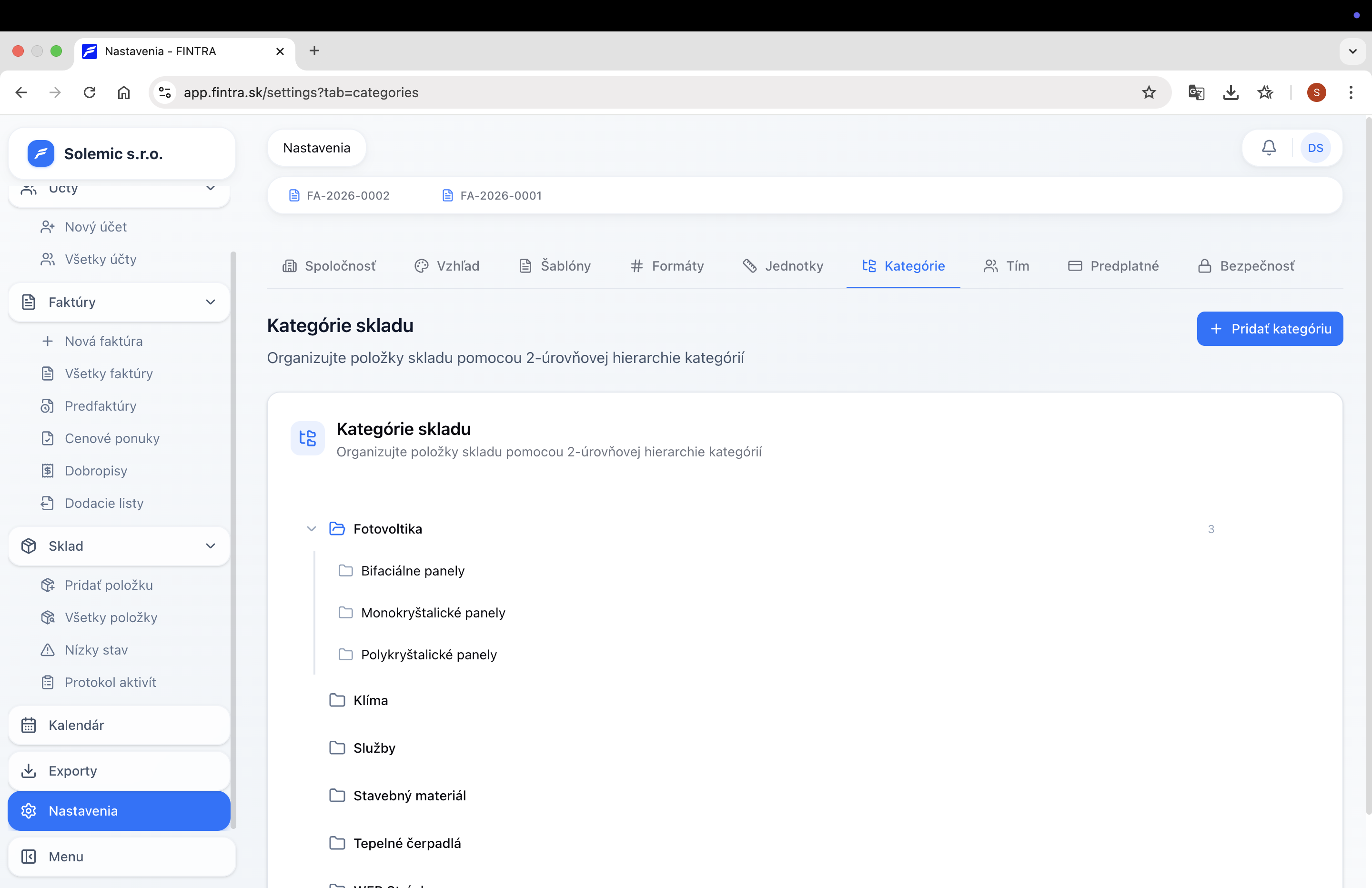The image size is (1372, 888).
Task: Select the gear icon beside Nastavenia
Action: tap(28, 811)
